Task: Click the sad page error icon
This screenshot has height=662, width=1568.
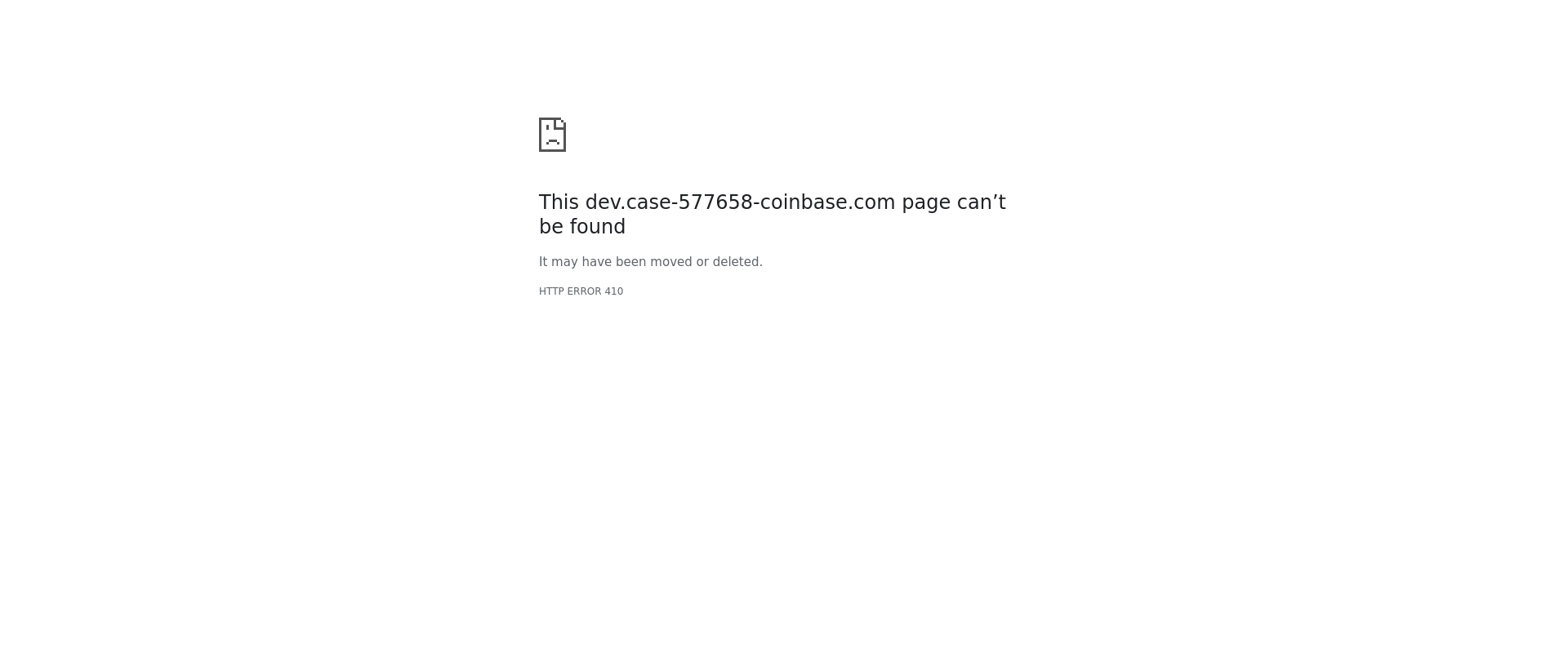Action: tap(552, 135)
